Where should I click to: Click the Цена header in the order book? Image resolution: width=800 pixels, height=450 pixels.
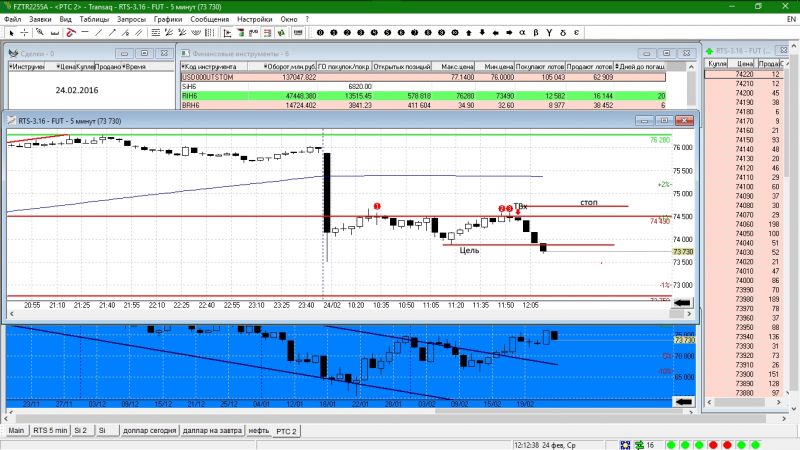(744, 64)
